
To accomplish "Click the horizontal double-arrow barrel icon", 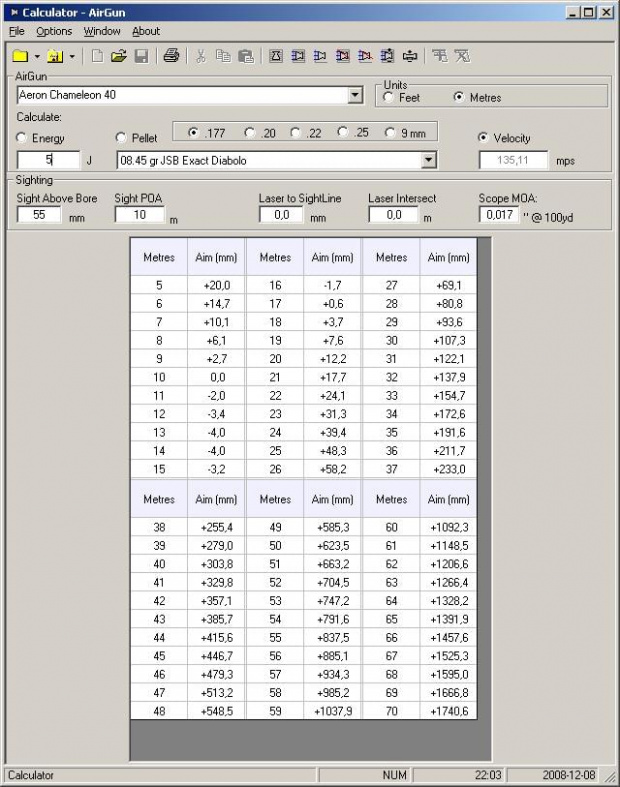I will (410, 56).
